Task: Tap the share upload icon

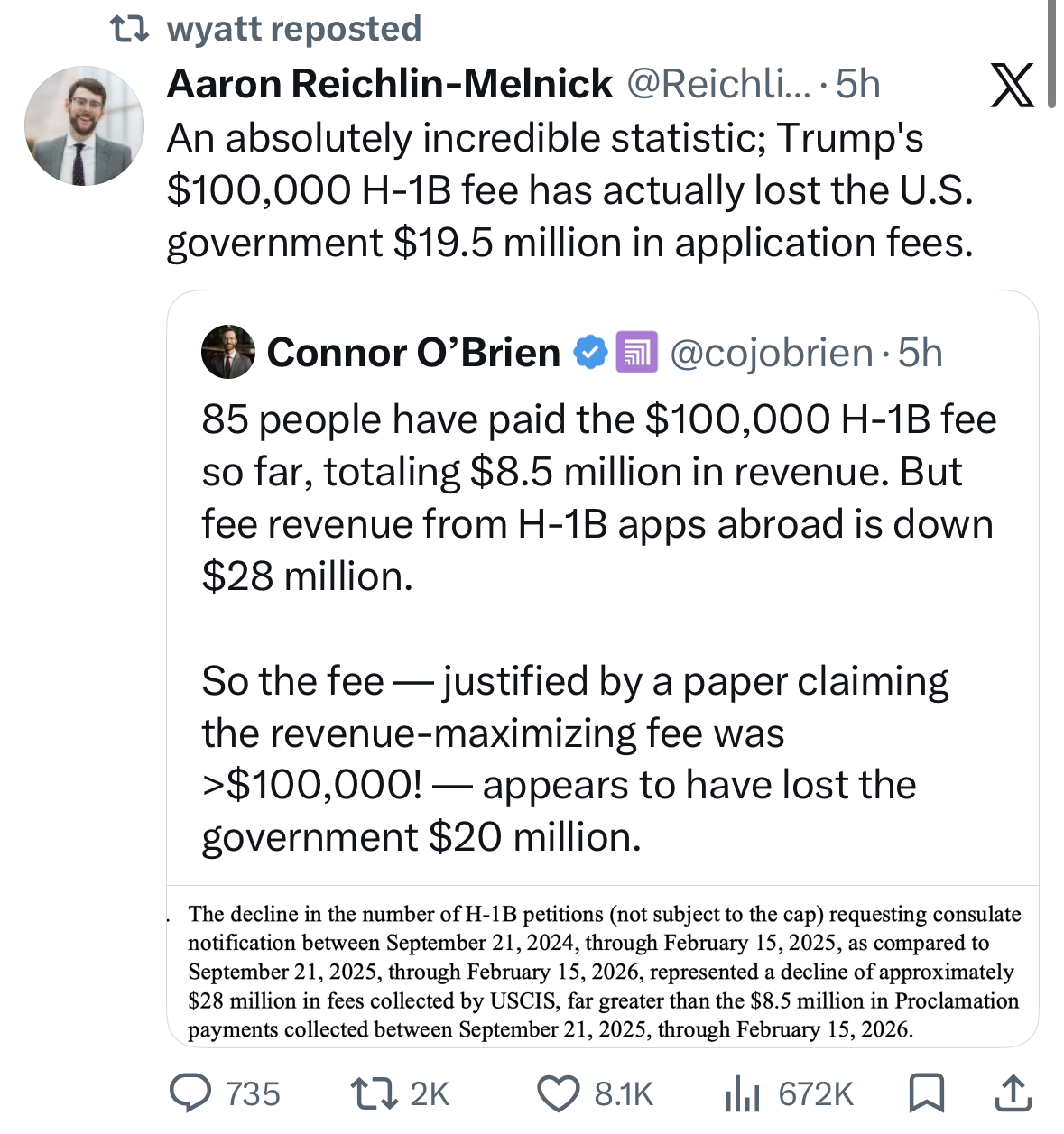Action: tap(1013, 1093)
